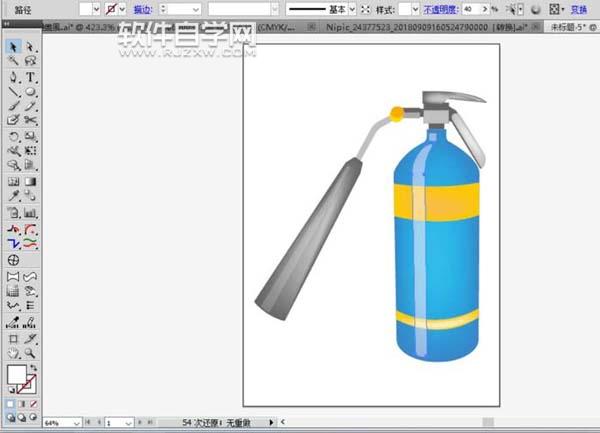This screenshot has height=433, width=600.
Task: Switch to the 未标题-5 document tab
Action: pyautogui.click(x=572, y=27)
